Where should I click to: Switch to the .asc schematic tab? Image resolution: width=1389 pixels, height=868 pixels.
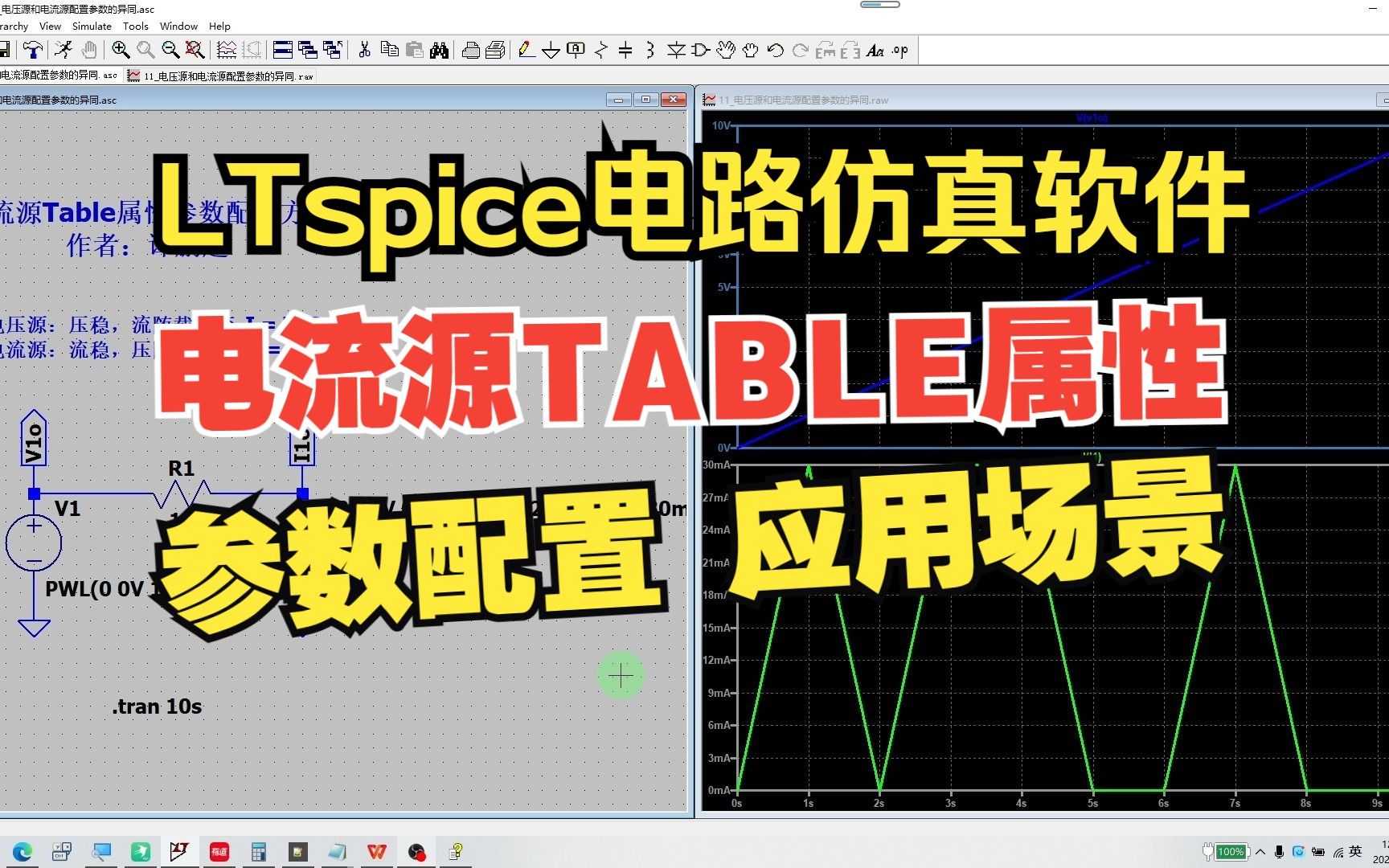tap(59, 76)
